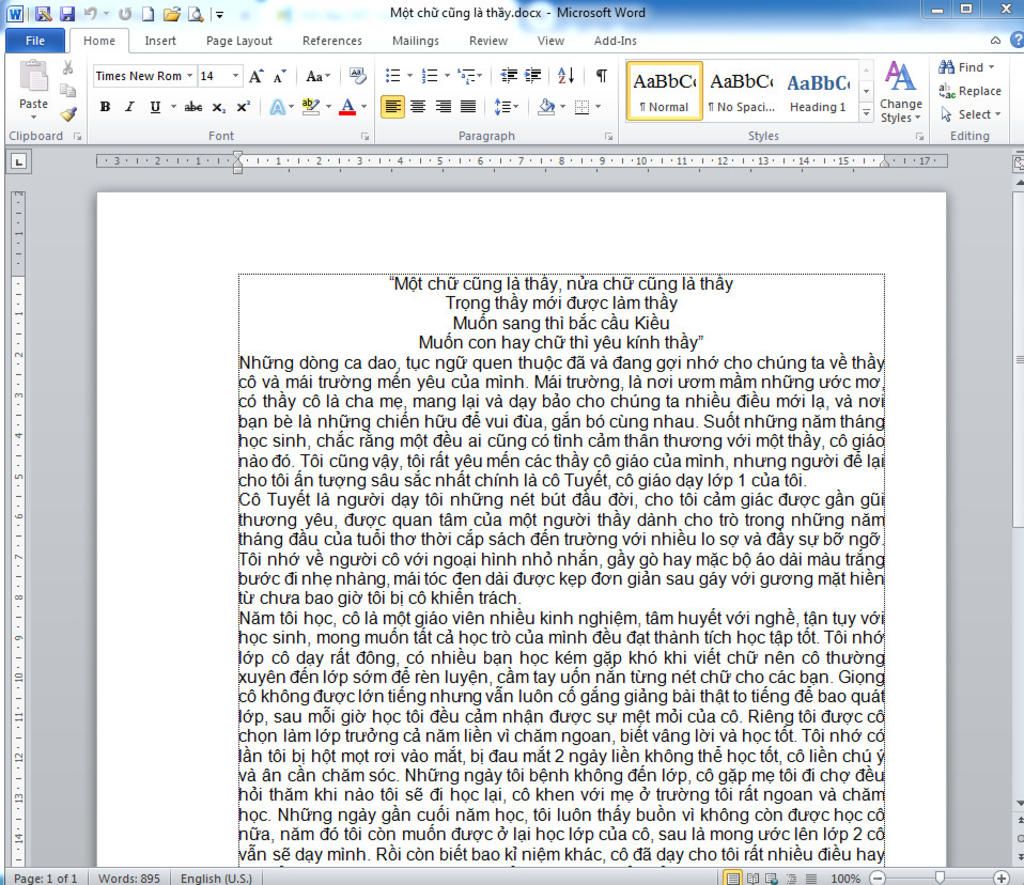Click the Bullets list icon

(x=393, y=76)
